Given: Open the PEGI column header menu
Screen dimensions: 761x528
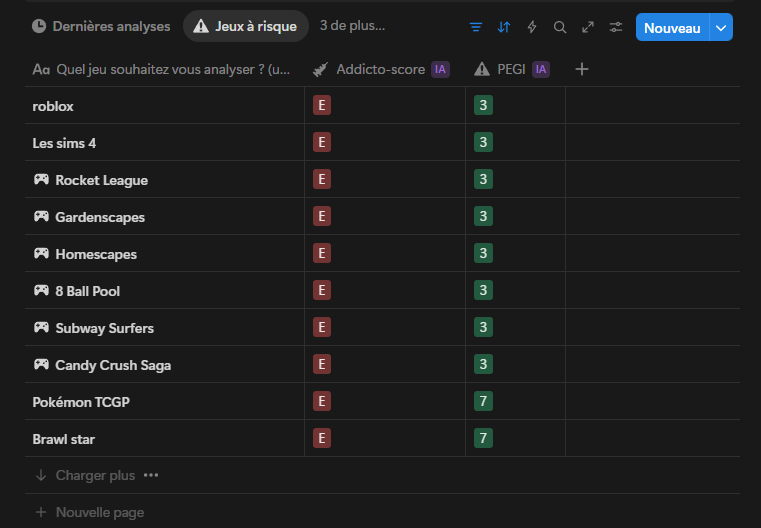Looking at the screenshot, I should (x=511, y=69).
